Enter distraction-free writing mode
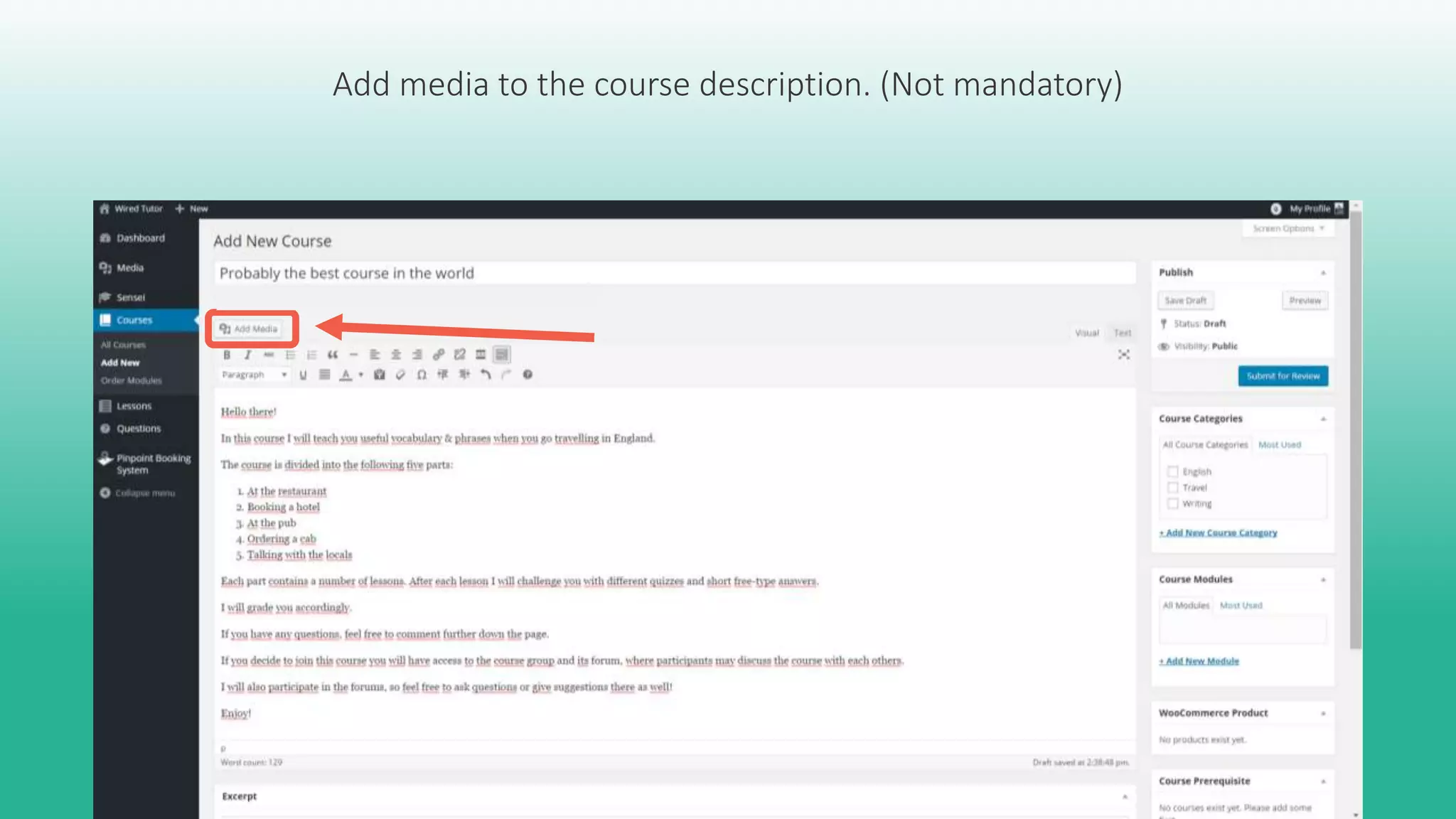 pyautogui.click(x=1123, y=355)
